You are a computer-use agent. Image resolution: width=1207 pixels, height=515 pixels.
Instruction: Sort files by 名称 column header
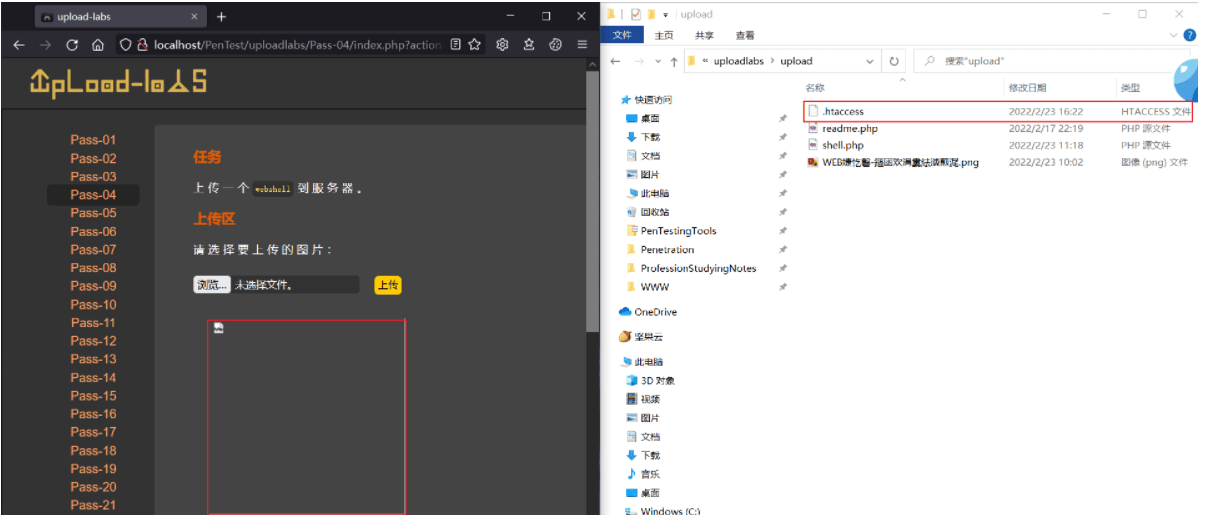click(x=815, y=88)
